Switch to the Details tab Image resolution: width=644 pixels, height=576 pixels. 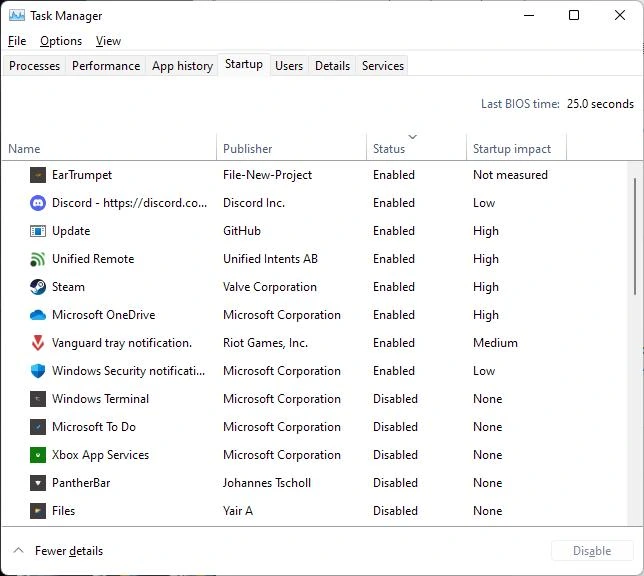pyautogui.click(x=332, y=66)
